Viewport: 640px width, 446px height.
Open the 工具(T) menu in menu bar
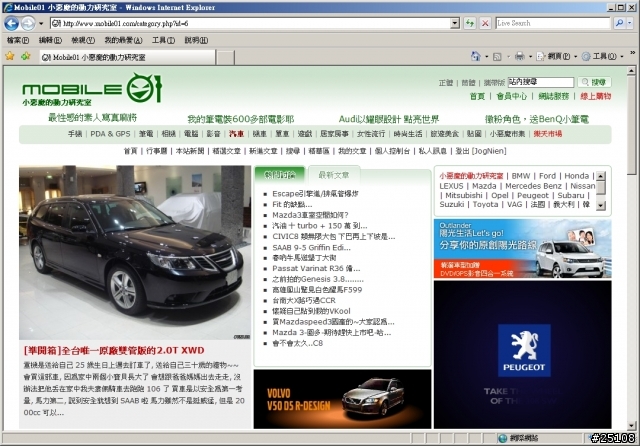coord(163,40)
